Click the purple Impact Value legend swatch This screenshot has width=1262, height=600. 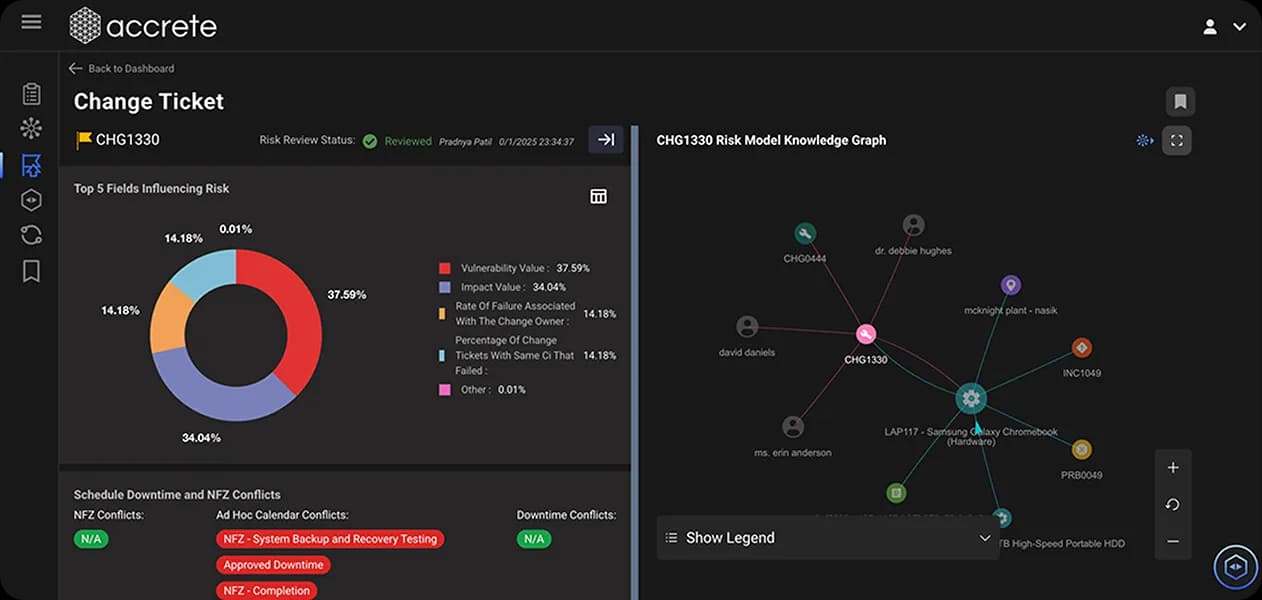(x=445, y=287)
